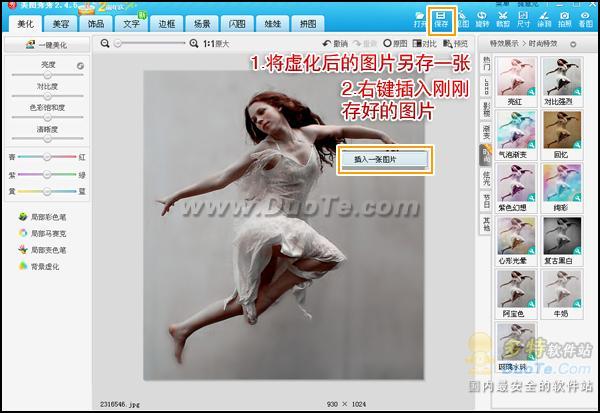
Task: Open the 影楼 effects category
Action: click(486, 109)
